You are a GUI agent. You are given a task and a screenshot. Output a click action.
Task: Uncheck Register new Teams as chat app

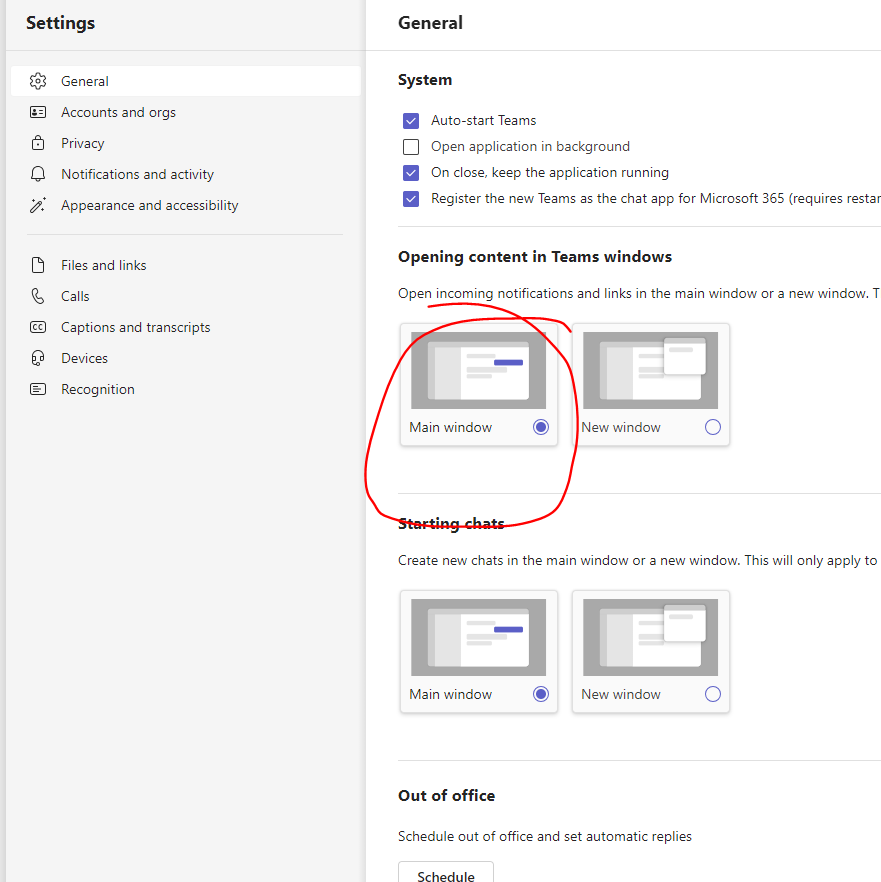pyautogui.click(x=411, y=198)
